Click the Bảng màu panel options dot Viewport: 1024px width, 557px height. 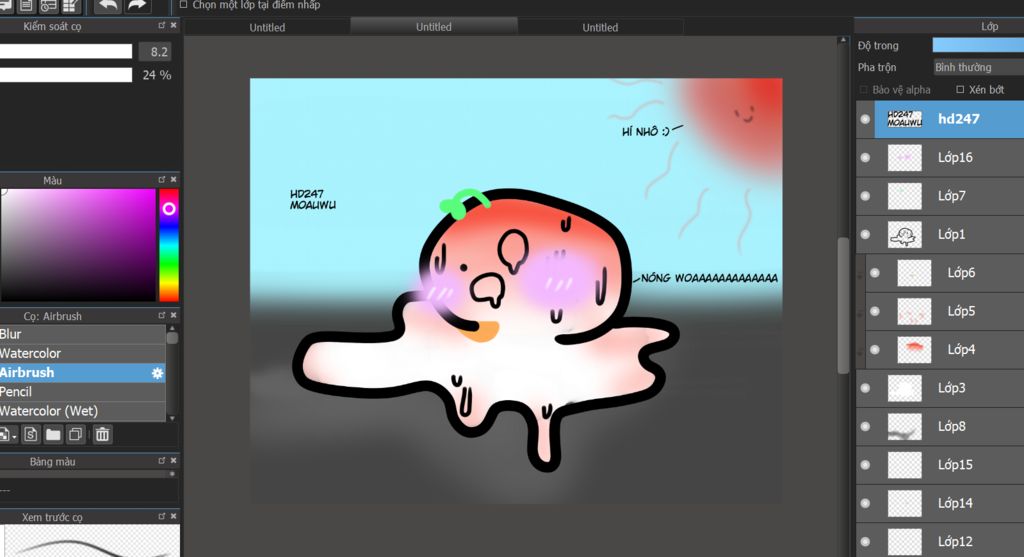[x=172, y=474]
